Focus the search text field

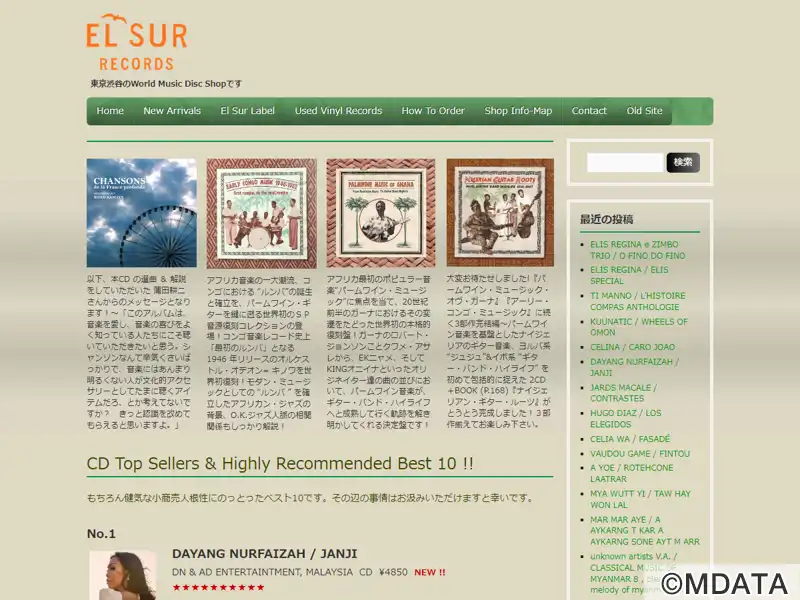(x=626, y=163)
